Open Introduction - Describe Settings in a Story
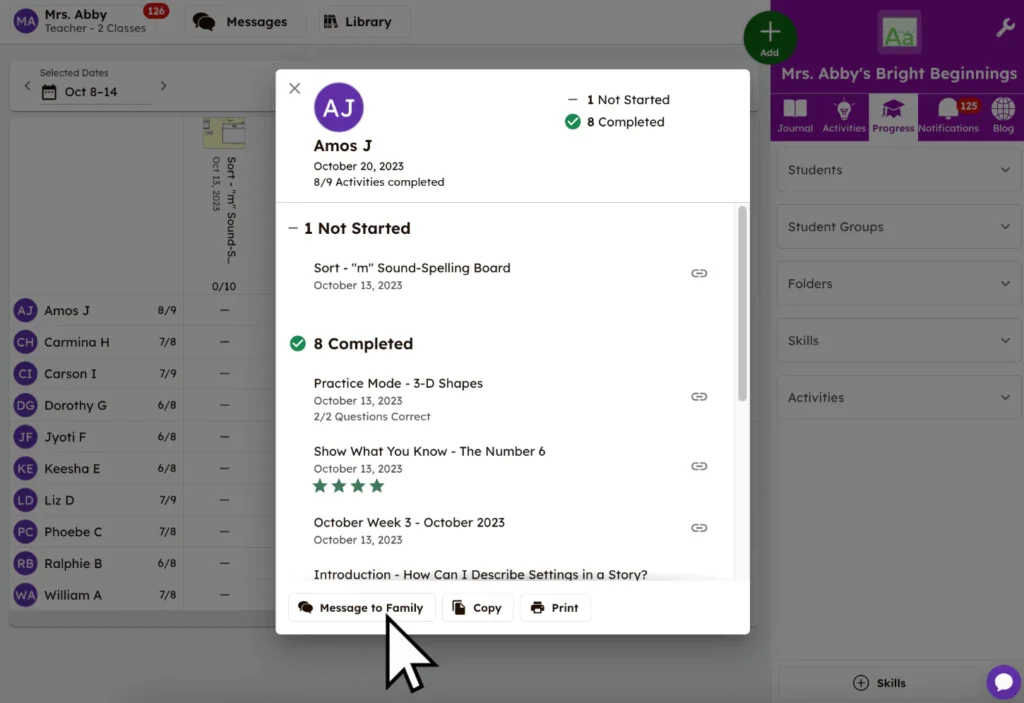The height and width of the screenshot is (703, 1024). (x=480, y=575)
